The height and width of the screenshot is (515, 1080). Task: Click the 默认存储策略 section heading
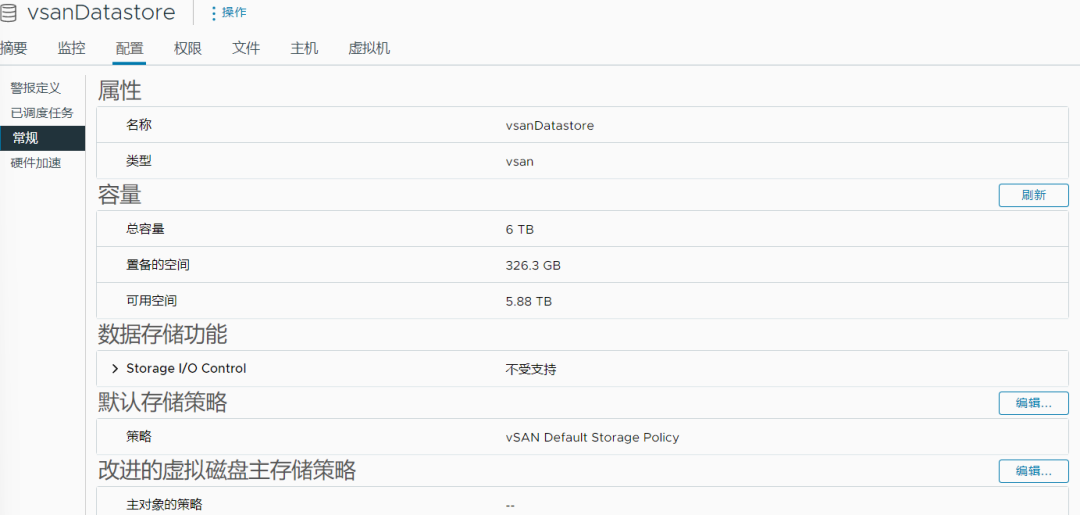(x=162, y=403)
